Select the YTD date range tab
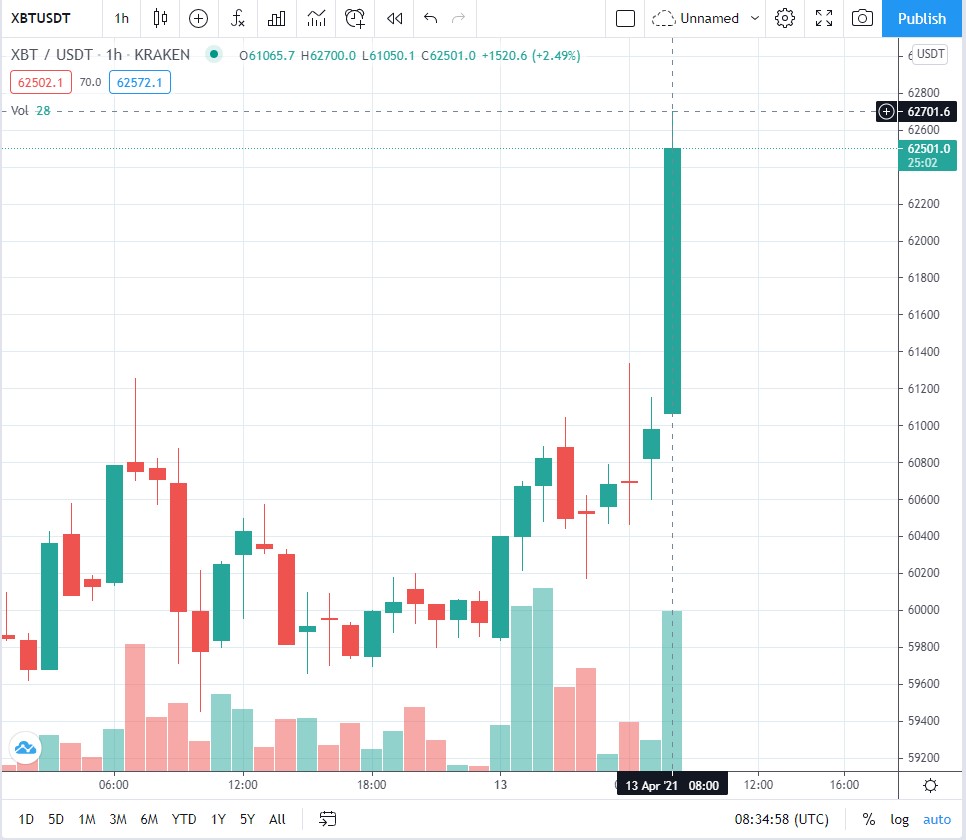This screenshot has height=840, width=966. coord(184,819)
